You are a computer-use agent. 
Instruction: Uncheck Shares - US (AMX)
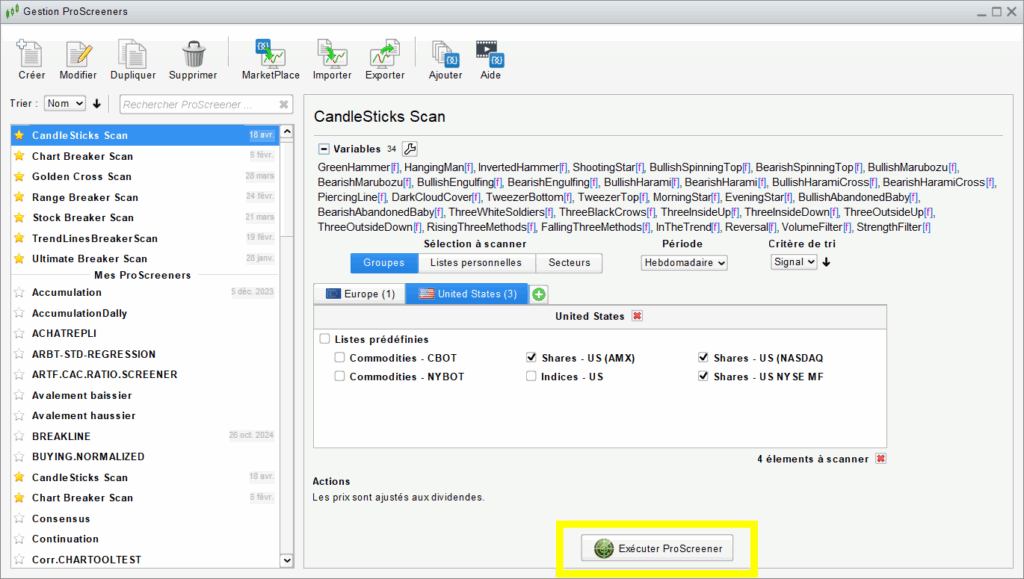point(532,358)
